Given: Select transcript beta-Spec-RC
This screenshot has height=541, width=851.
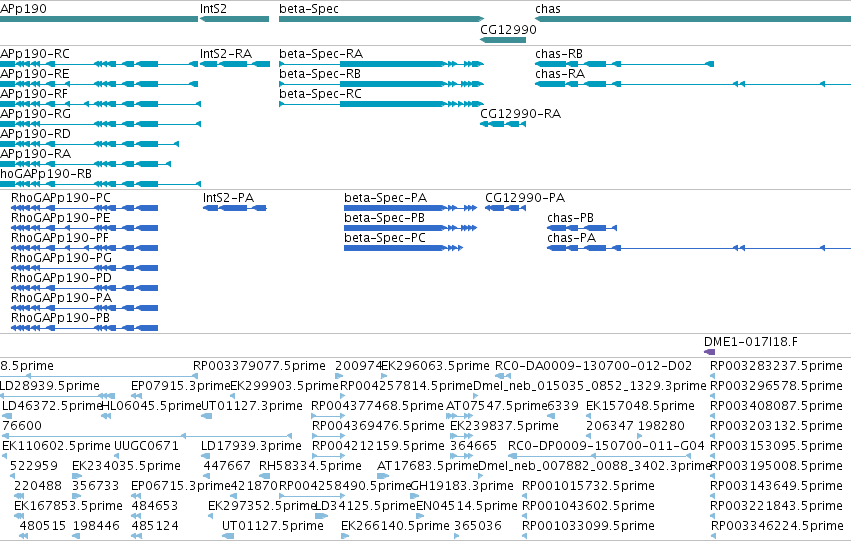Looking at the screenshot, I should (x=381, y=104).
